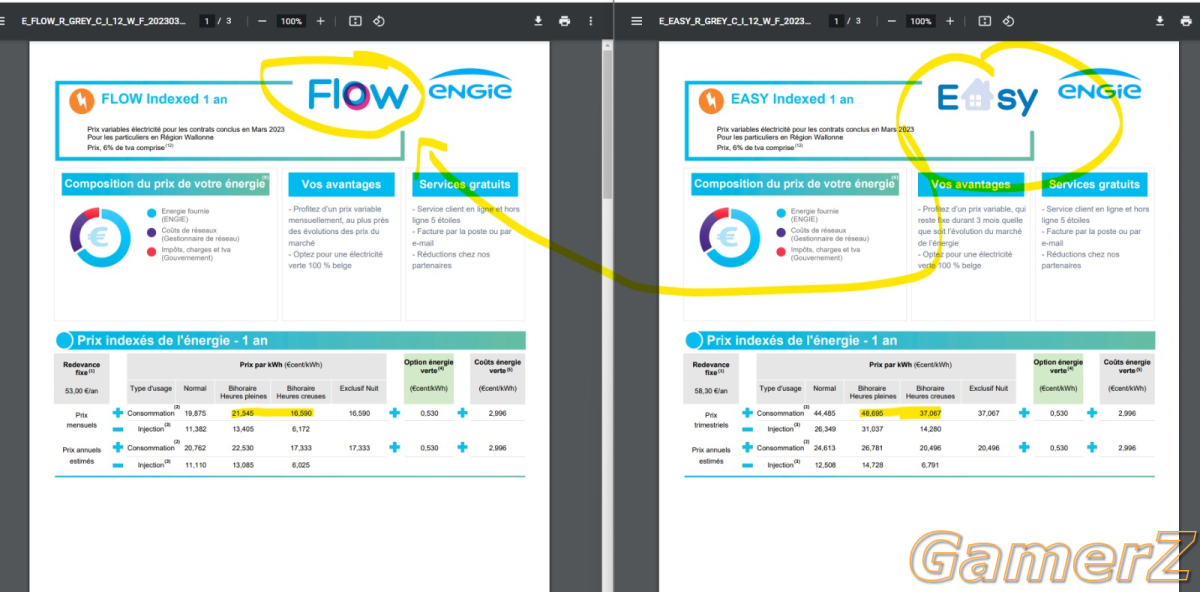Click the highlighted 48,695 price in EASY table
This screenshot has width=1200, height=592.
tap(873, 412)
